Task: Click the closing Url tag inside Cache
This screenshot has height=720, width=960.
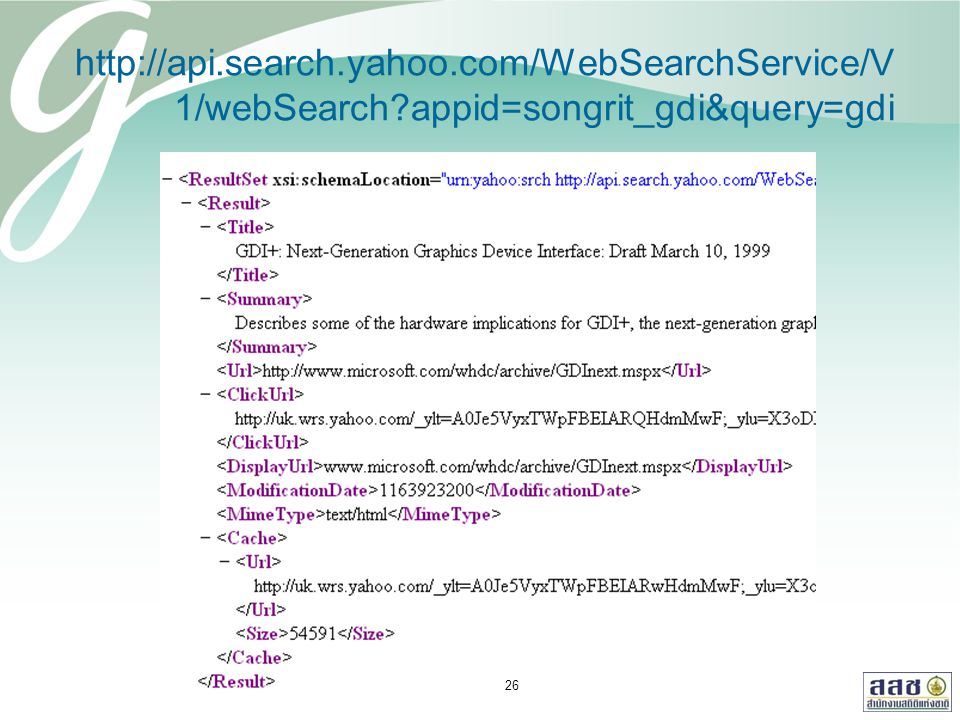Action: pyautogui.click(x=261, y=610)
